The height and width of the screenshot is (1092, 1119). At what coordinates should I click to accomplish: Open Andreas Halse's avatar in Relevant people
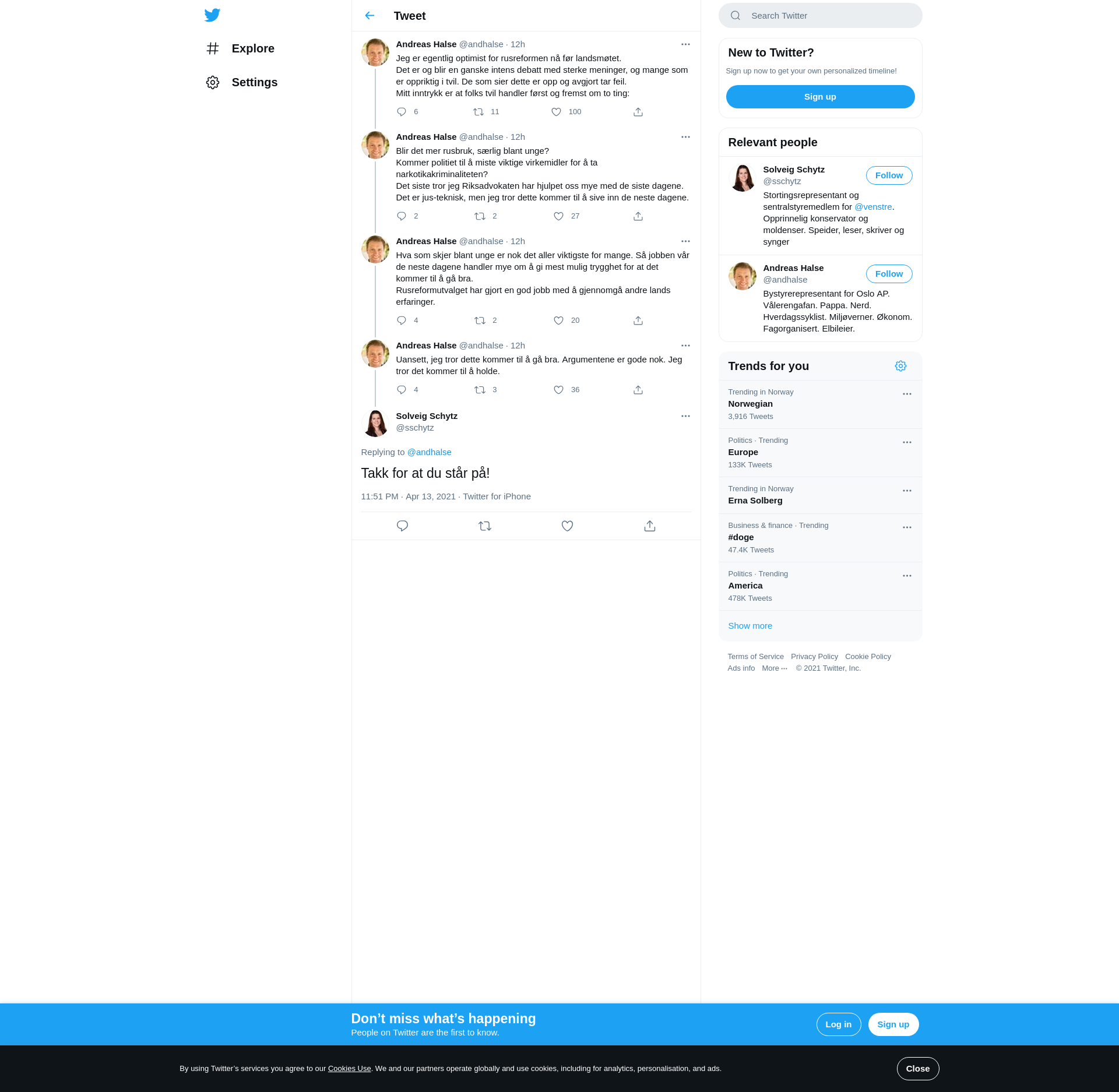pyautogui.click(x=742, y=276)
